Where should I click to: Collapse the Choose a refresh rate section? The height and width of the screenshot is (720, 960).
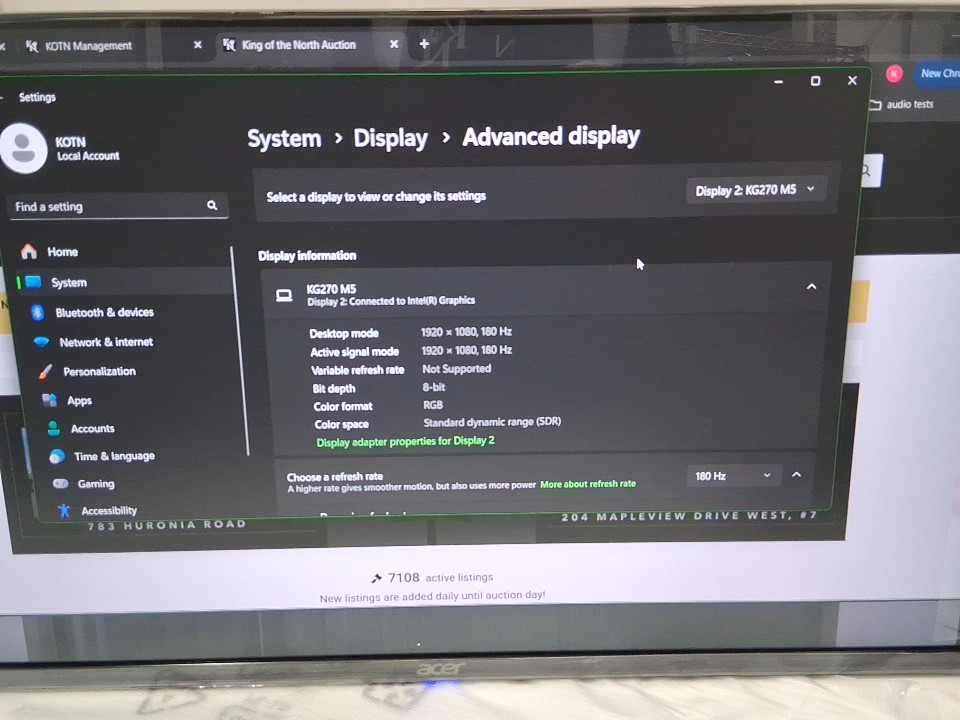point(796,475)
